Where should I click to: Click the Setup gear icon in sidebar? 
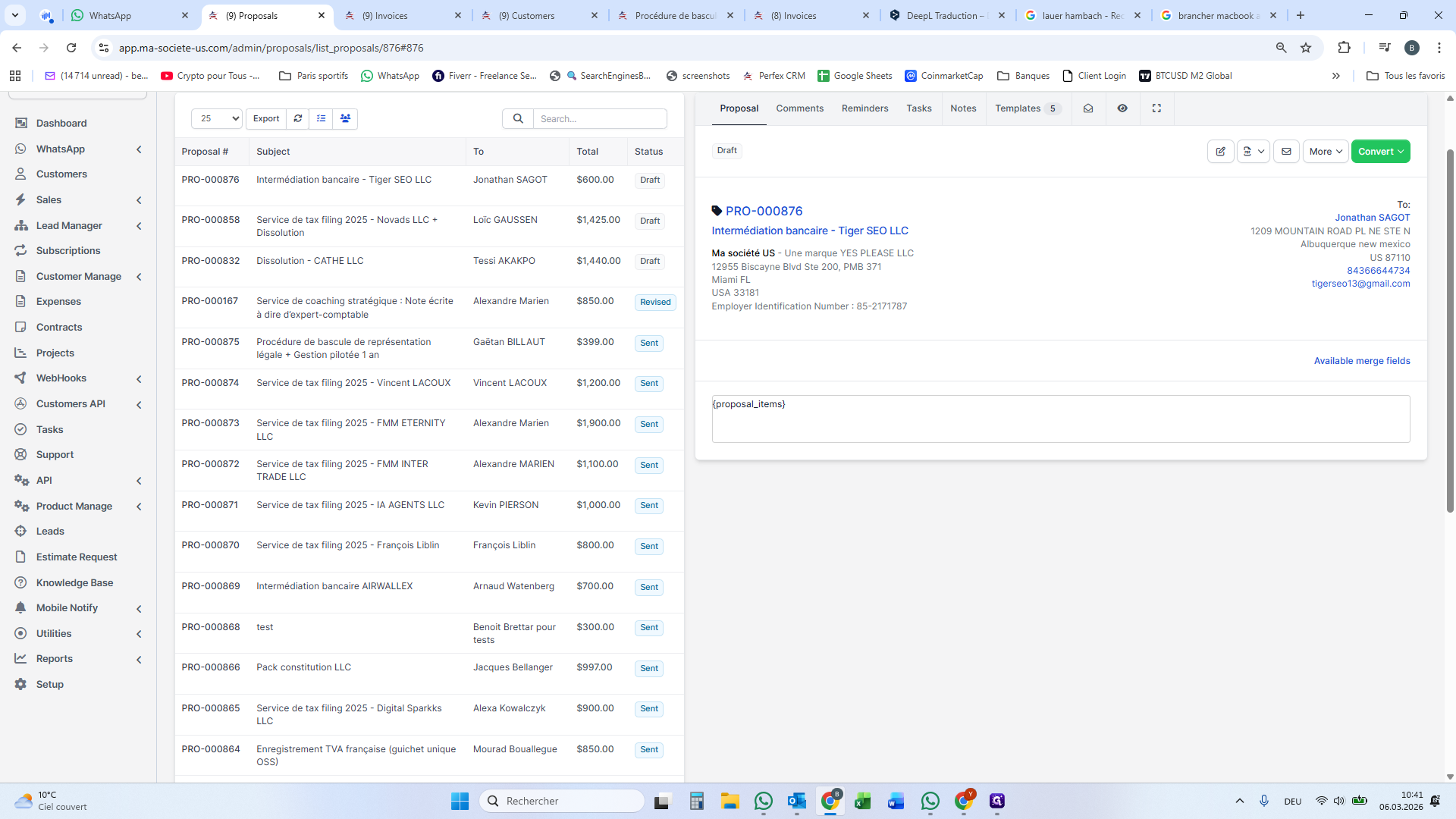[20, 684]
